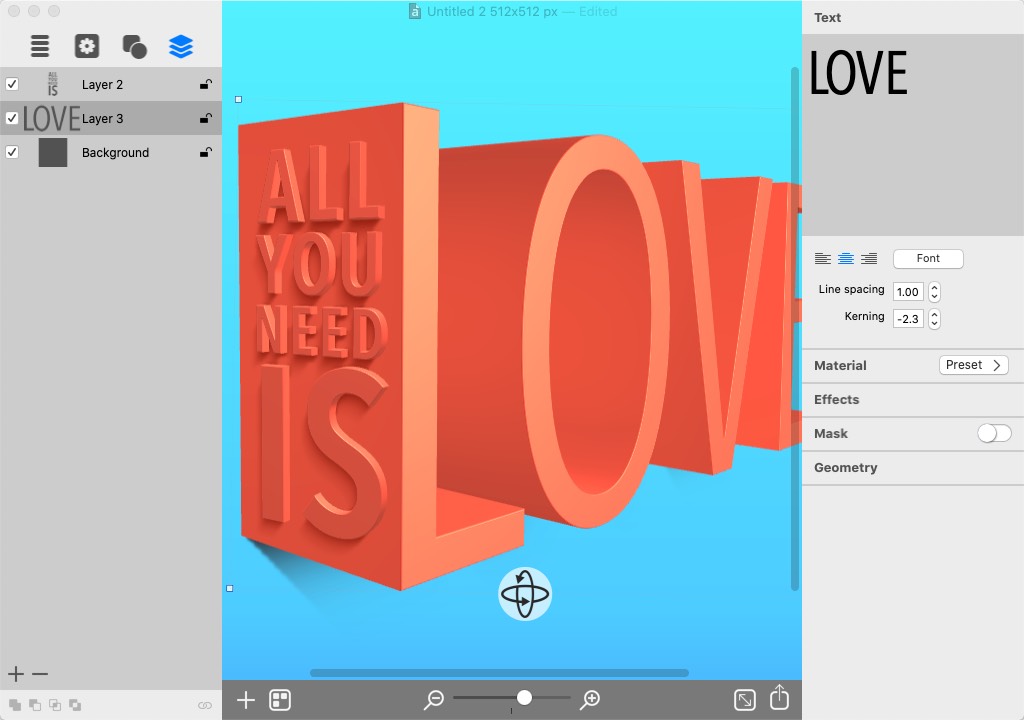Screen dimensions: 1024x720
Task: Zoom in with the magnifier plus icon
Action: coord(590,700)
